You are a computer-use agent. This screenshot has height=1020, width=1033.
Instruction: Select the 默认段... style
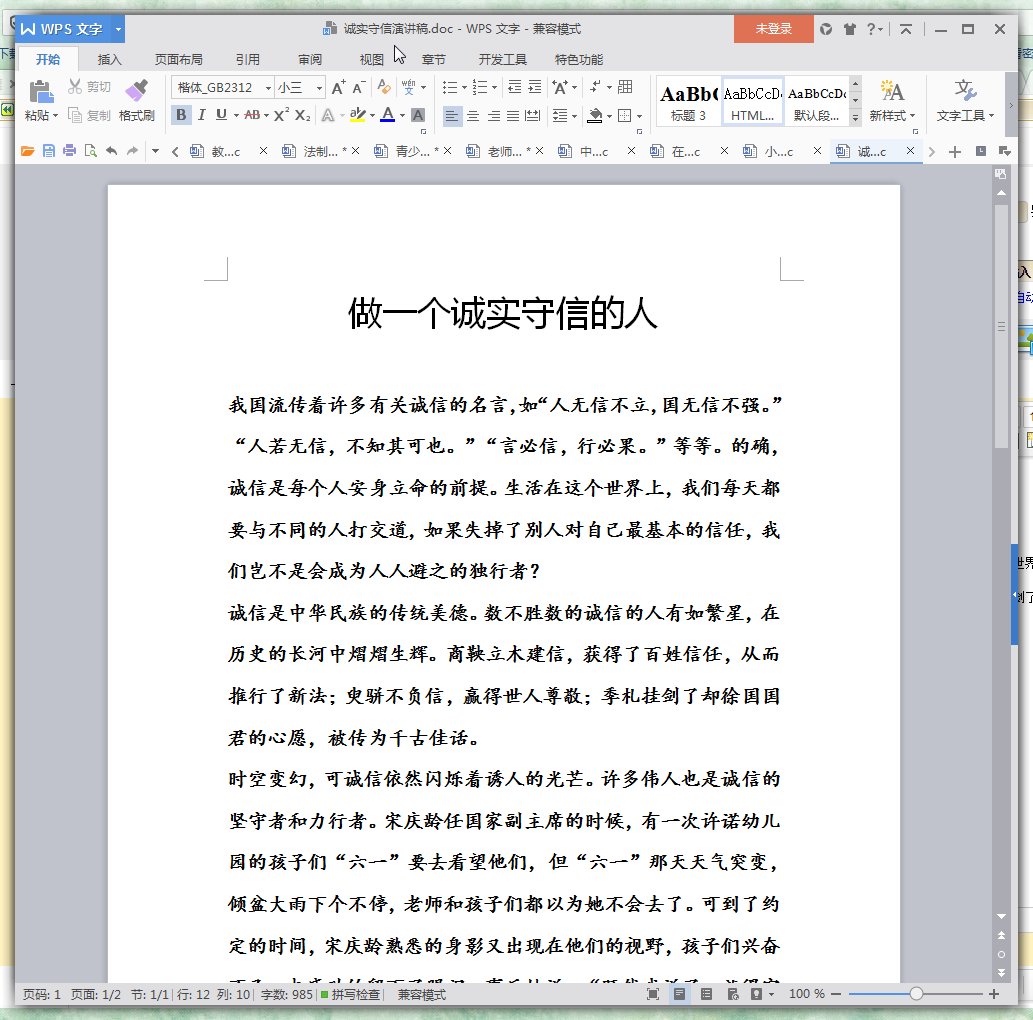(x=817, y=103)
